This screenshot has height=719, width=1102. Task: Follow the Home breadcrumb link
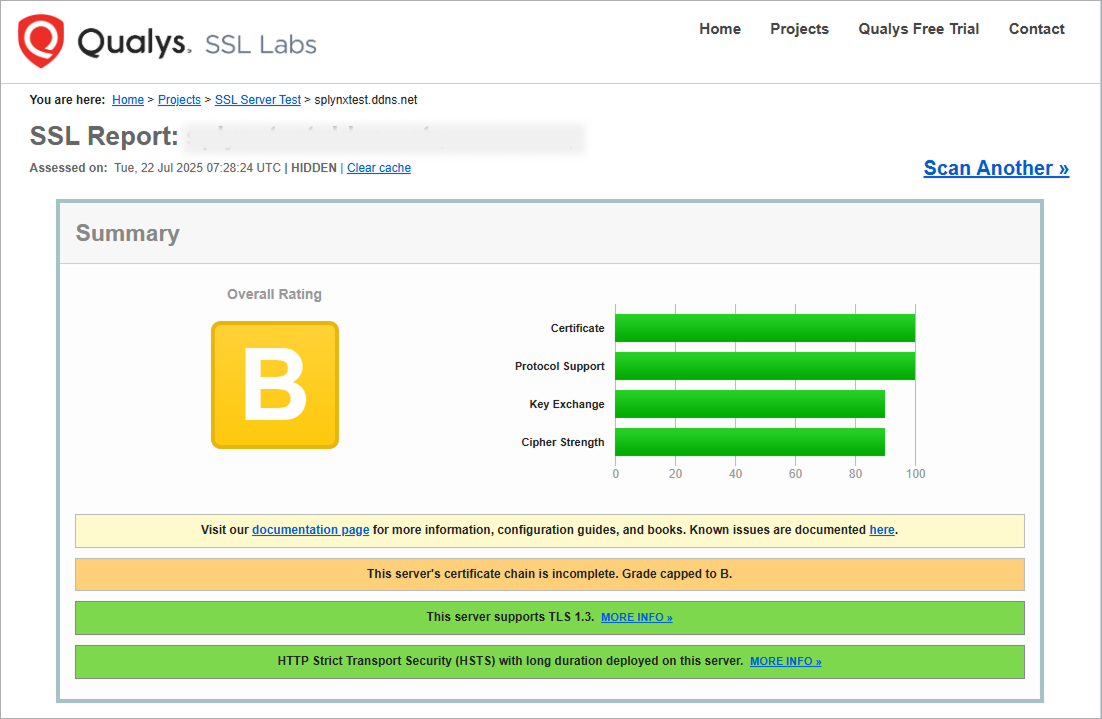[x=128, y=100]
